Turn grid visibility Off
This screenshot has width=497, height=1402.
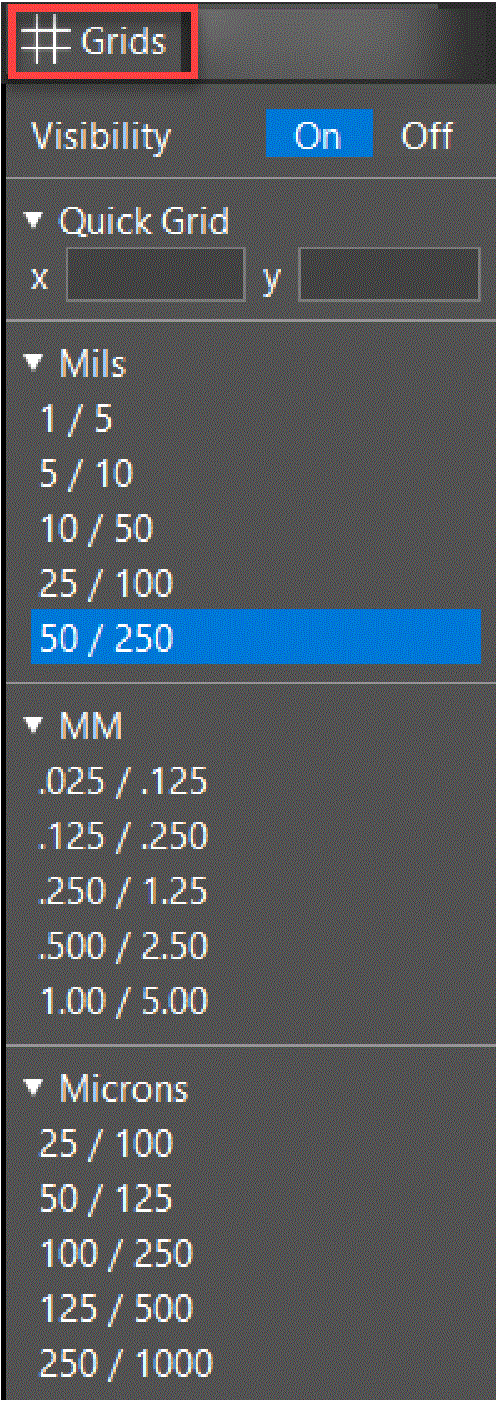click(x=427, y=135)
